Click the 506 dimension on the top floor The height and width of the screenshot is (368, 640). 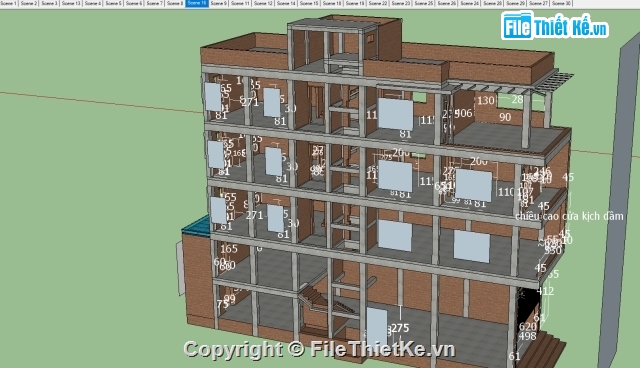click(463, 113)
